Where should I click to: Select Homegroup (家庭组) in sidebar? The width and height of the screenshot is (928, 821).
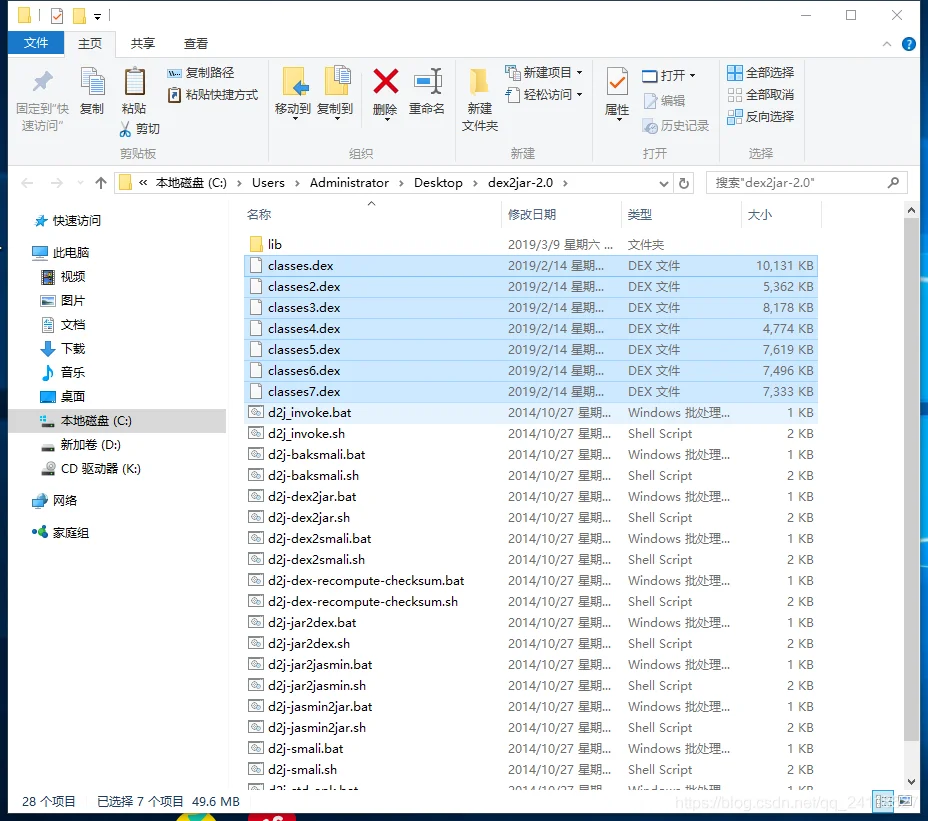point(61,533)
